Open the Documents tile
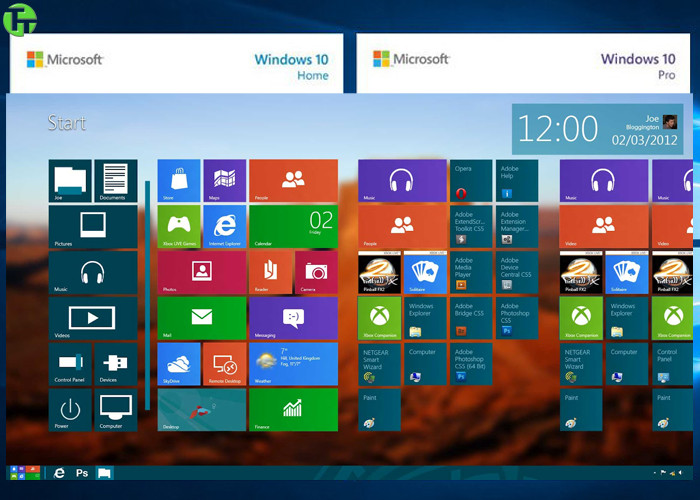Image resolution: width=700 pixels, height=500 pixels. (116, 181)
